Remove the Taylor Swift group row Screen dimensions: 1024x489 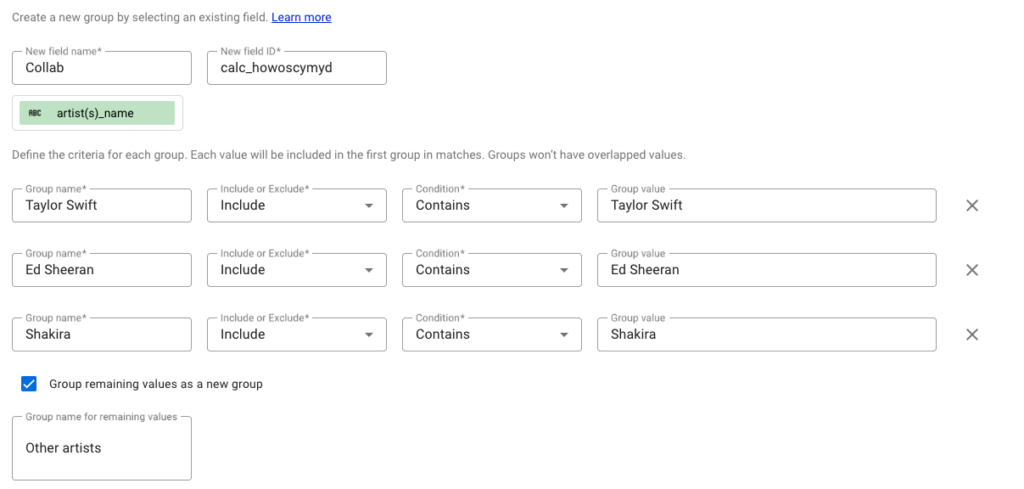coord(971,205)
